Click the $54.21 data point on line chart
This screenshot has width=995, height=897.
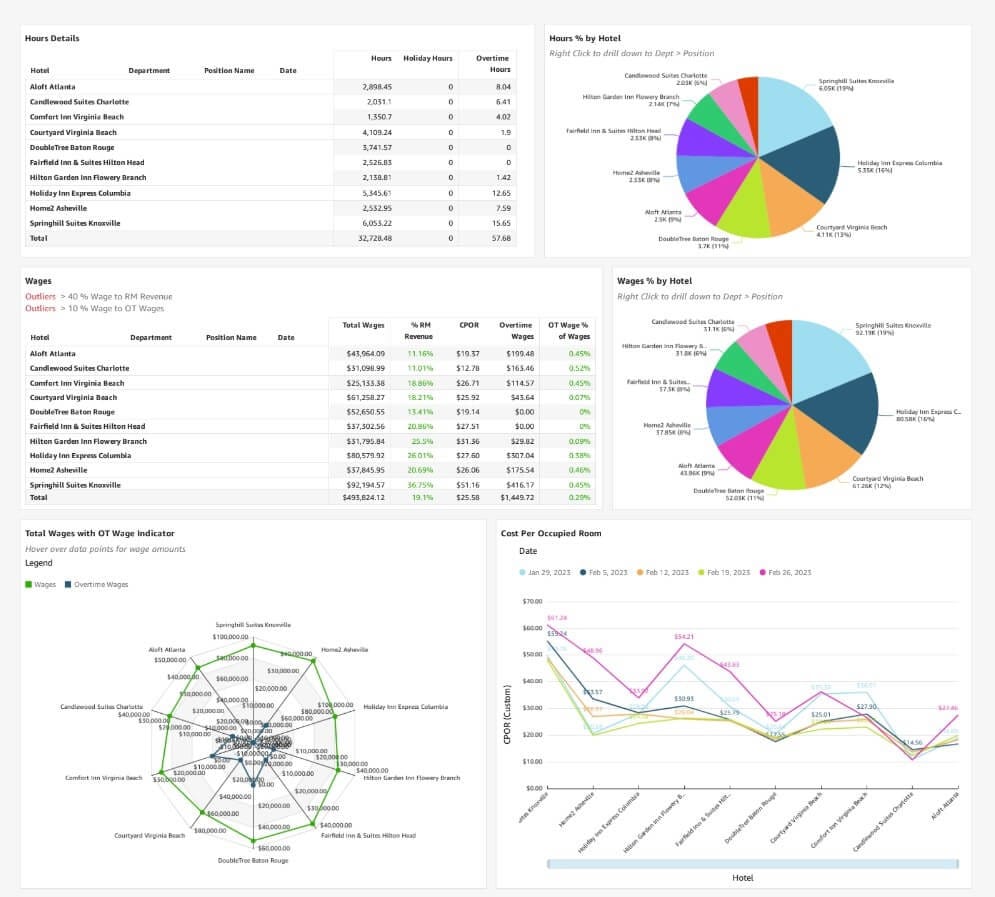pyautogui.click(x=683, y=645)
